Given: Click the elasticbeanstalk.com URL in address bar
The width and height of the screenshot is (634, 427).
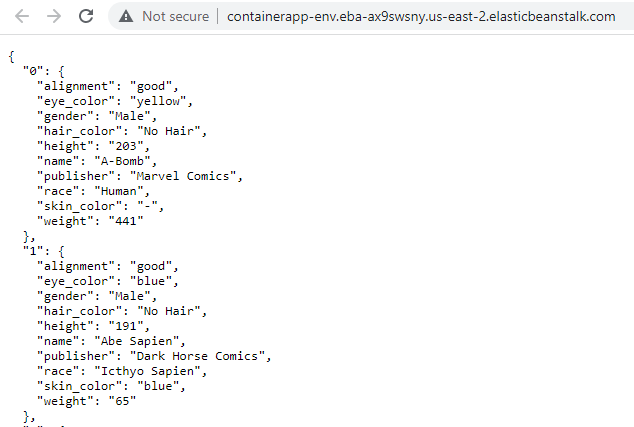Looking at the screenshot, I should tap(421, 17).
